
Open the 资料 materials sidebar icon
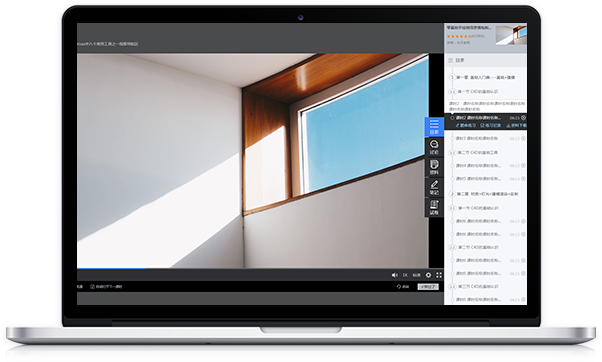(x=434, y=167)
